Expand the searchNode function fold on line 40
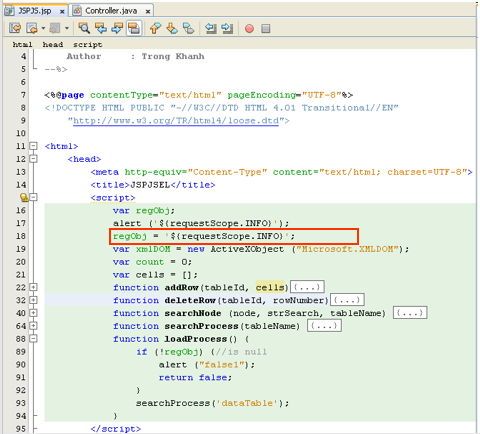 point(33,313)
